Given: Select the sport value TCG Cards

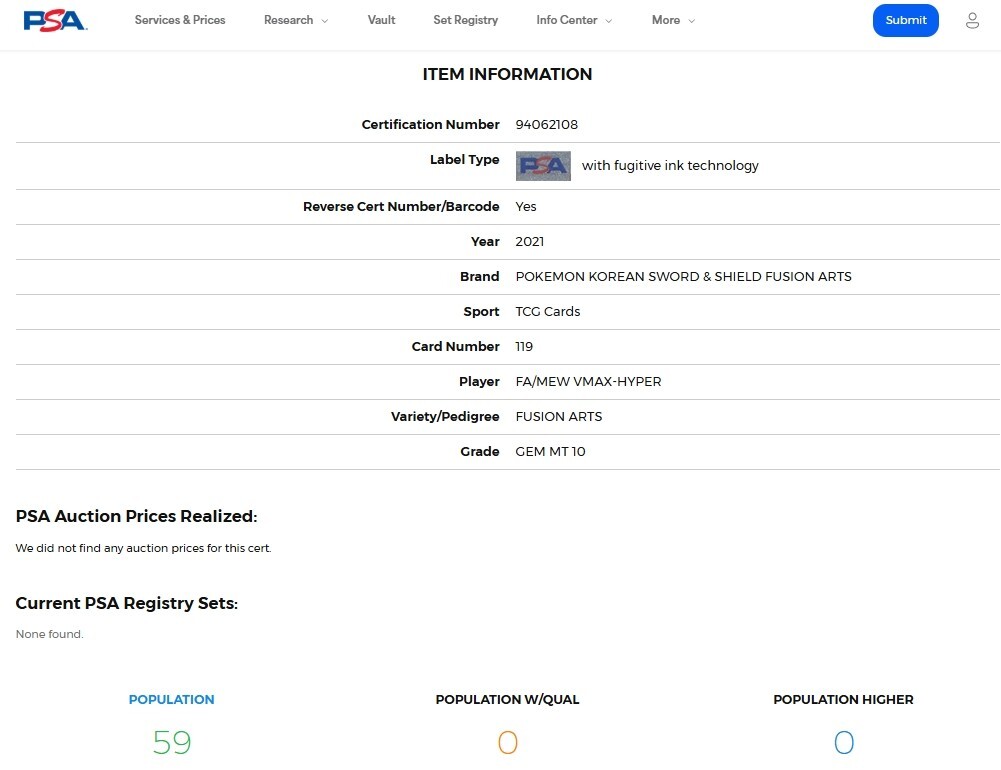Looking at the screenshot, I should [x=548, y=312].
